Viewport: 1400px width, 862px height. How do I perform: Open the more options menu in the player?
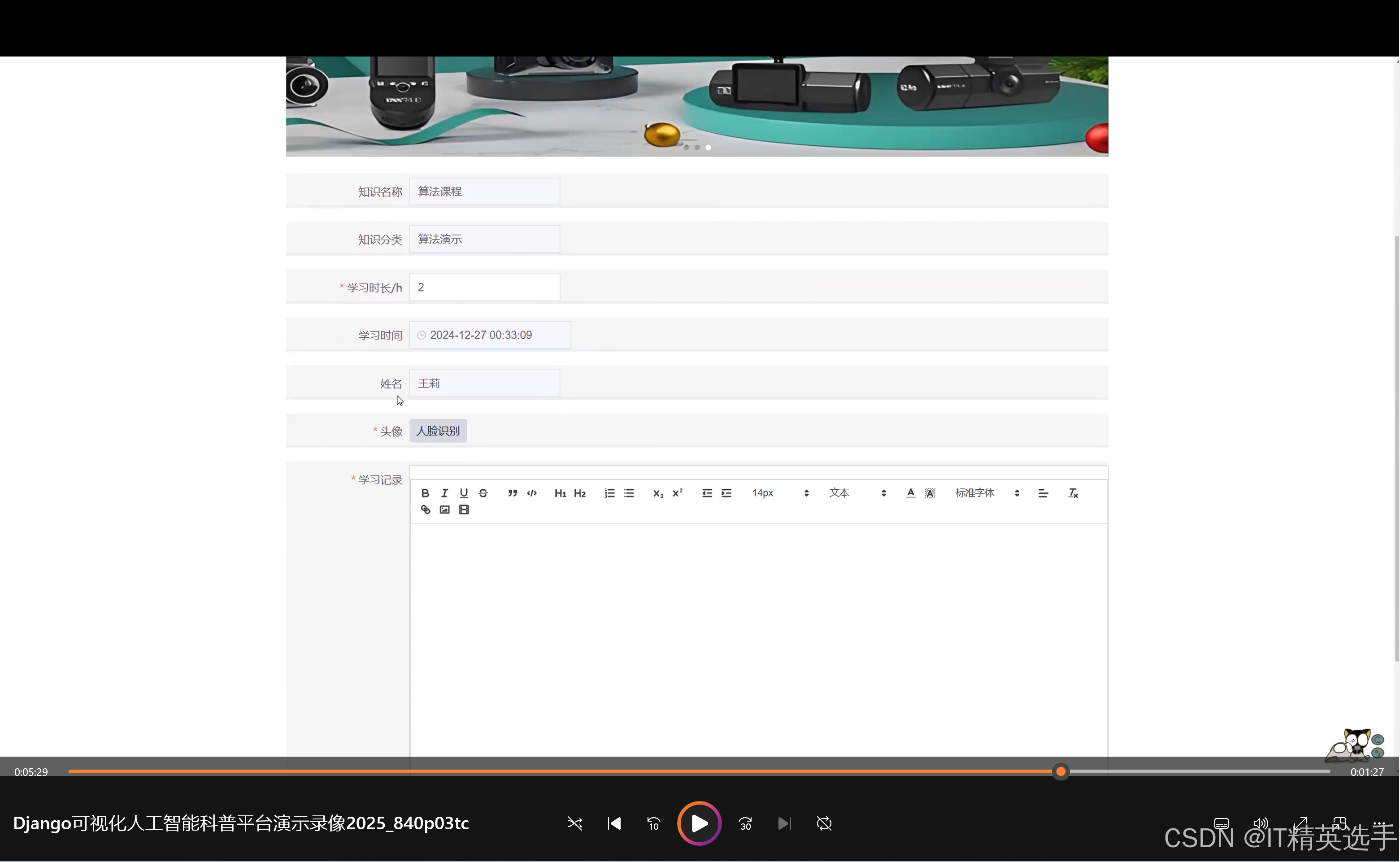click(1379, 824)
